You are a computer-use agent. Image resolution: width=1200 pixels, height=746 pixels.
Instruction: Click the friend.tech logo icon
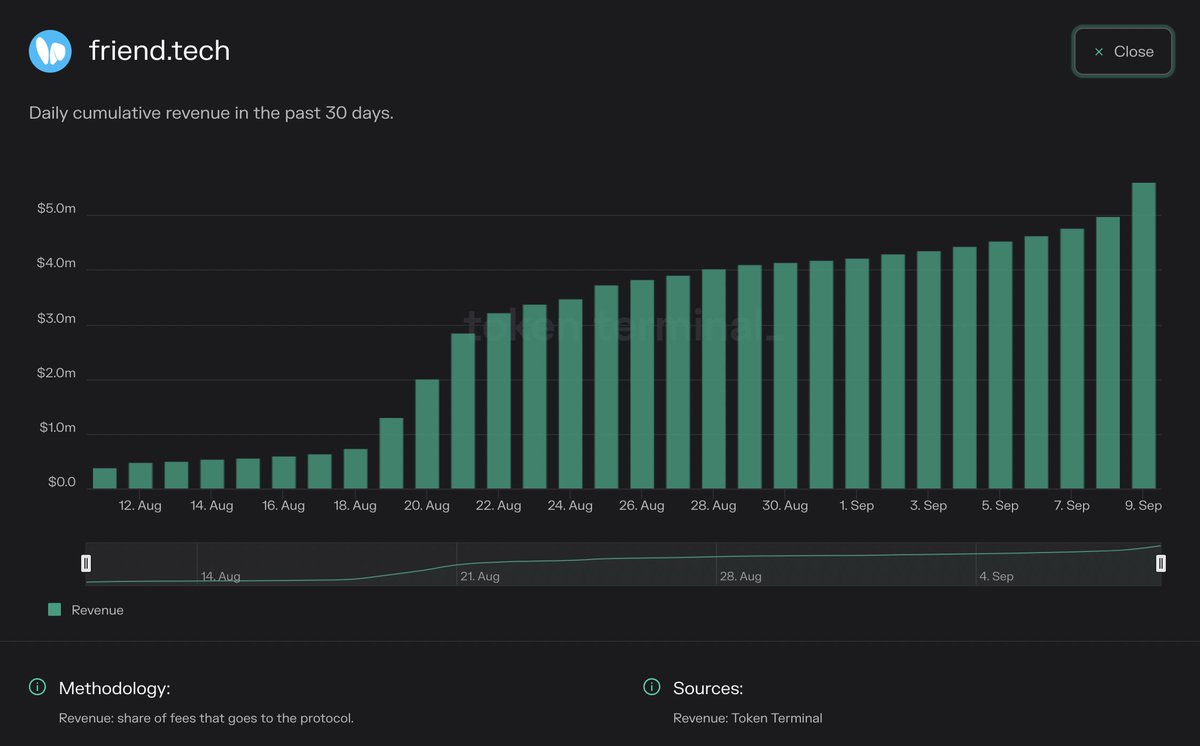pos(50,51)
